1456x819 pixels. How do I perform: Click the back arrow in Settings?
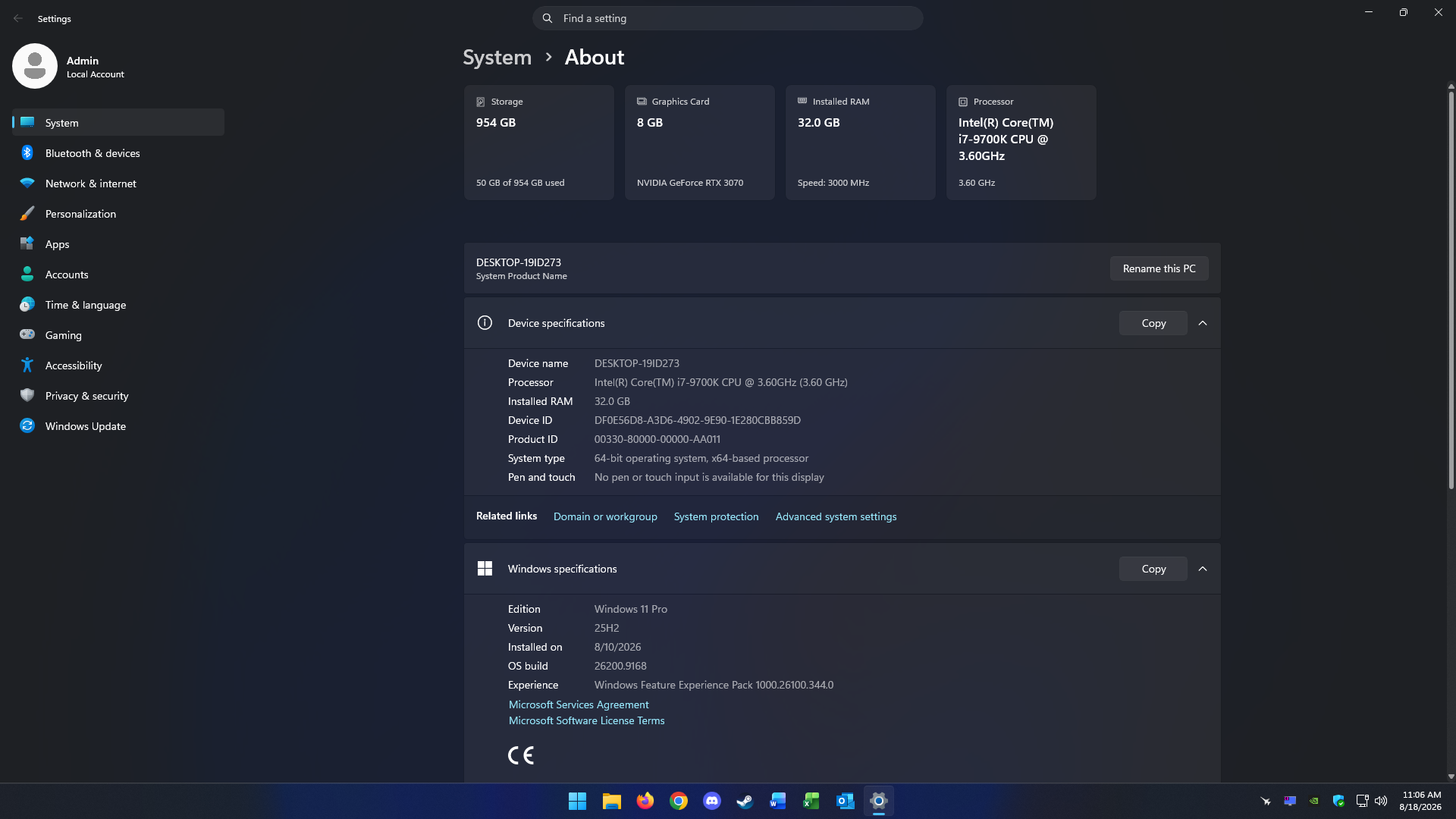pos(18,18)
